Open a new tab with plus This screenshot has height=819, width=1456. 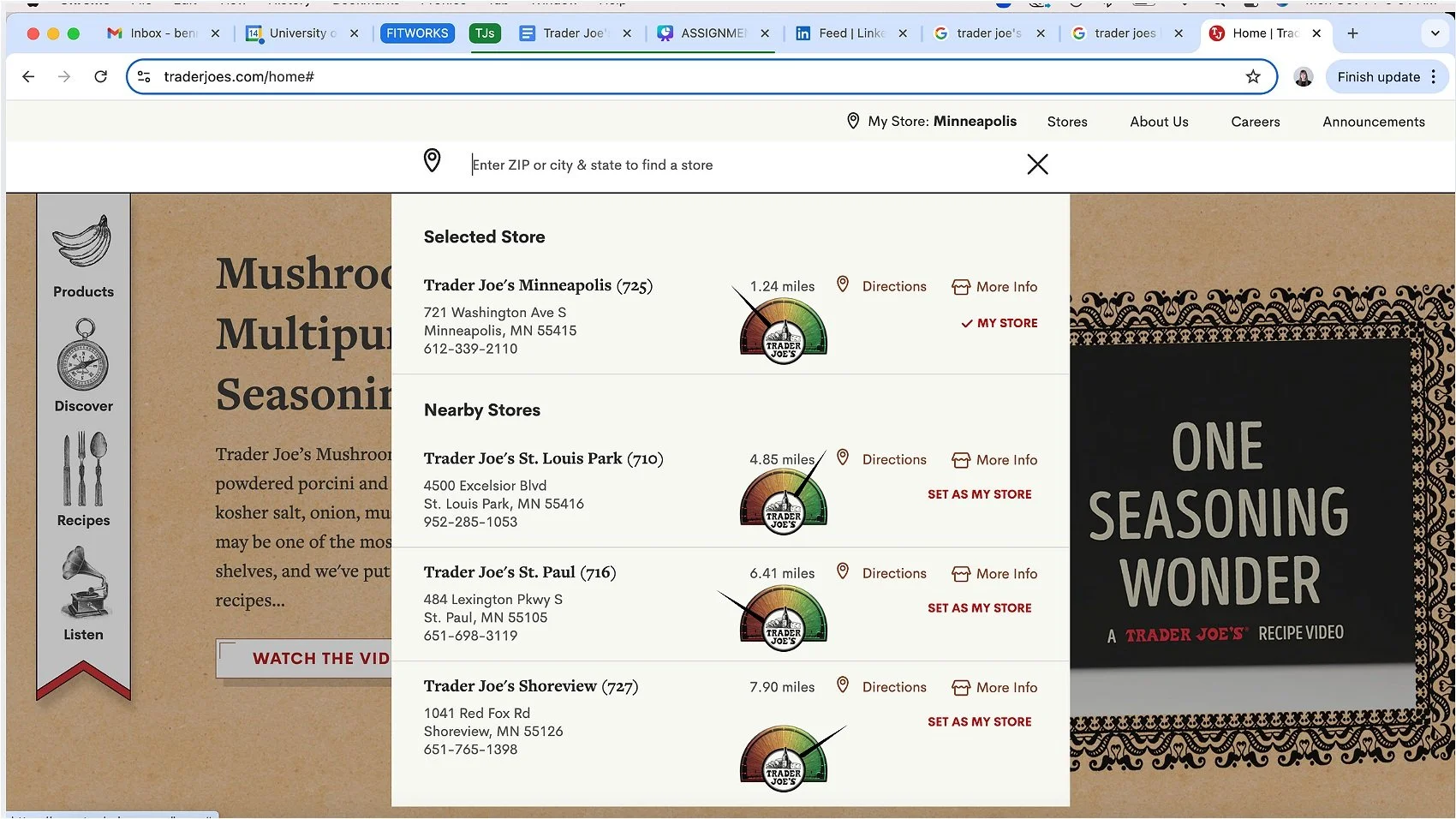click(1352, 33)
